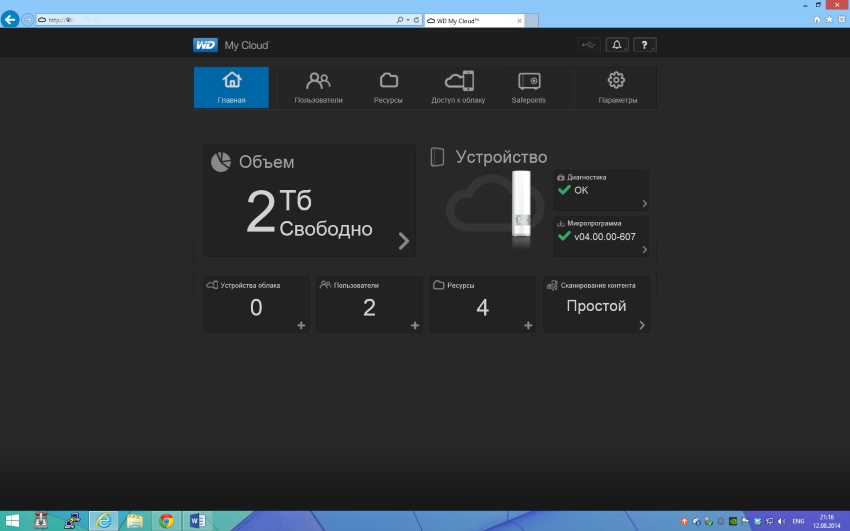Go back with the browser back button
Viewport: 850px width, 531px height.
[10, 20]
